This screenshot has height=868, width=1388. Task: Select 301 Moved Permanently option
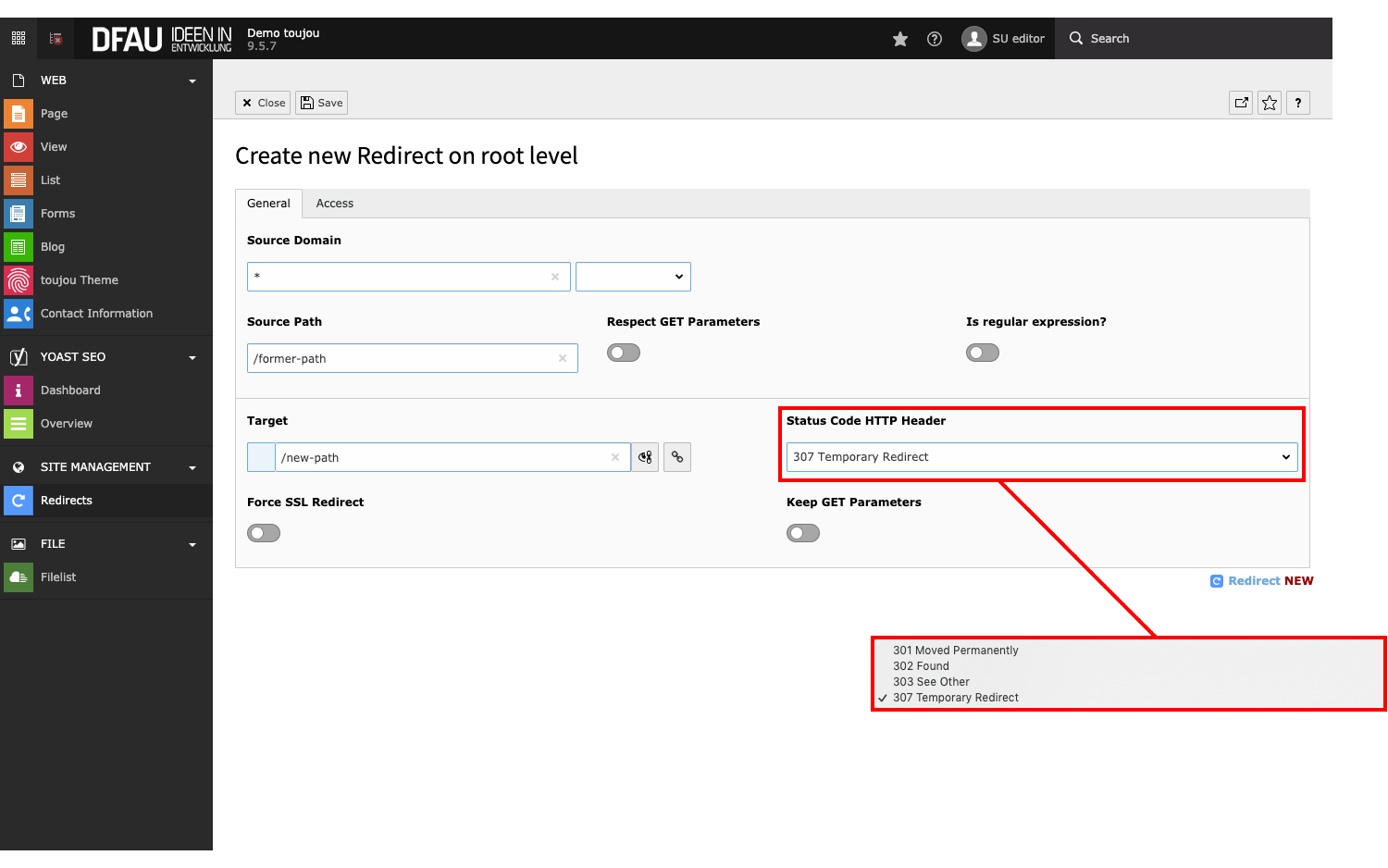(955, 651)
